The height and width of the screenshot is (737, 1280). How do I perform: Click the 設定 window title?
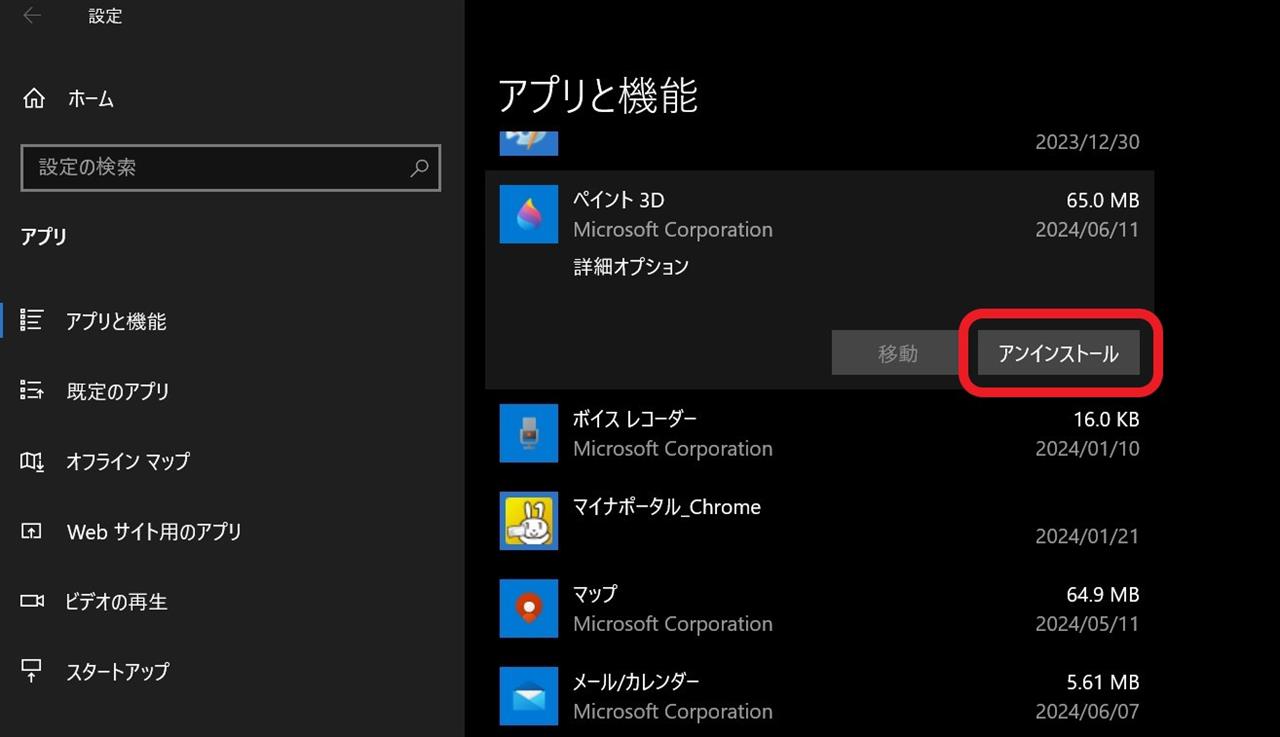[105, 16]
